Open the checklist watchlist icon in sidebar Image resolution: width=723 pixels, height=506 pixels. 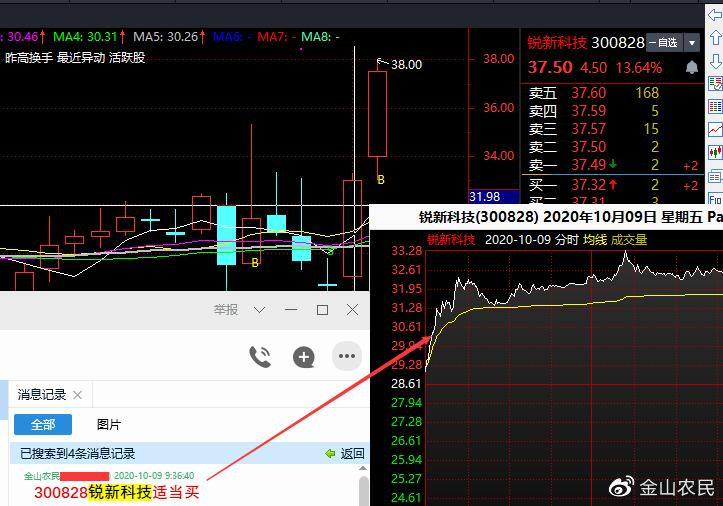(715, 83)
